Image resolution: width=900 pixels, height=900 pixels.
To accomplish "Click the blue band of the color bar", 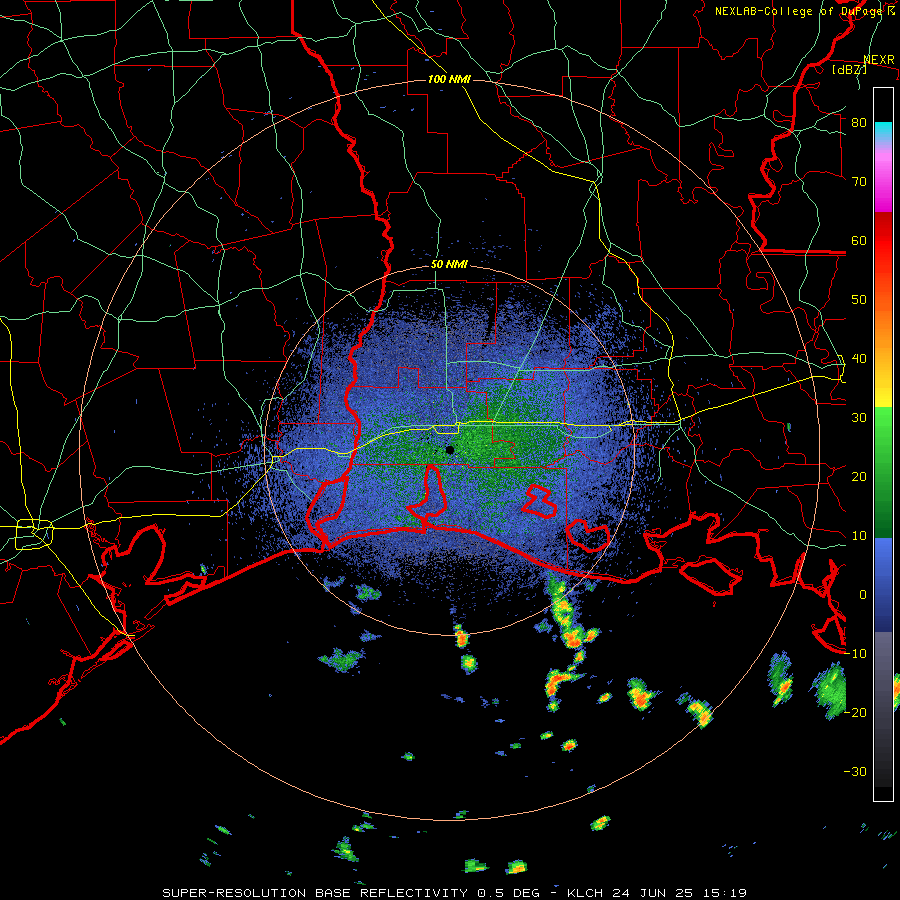I will click(883, 585).
